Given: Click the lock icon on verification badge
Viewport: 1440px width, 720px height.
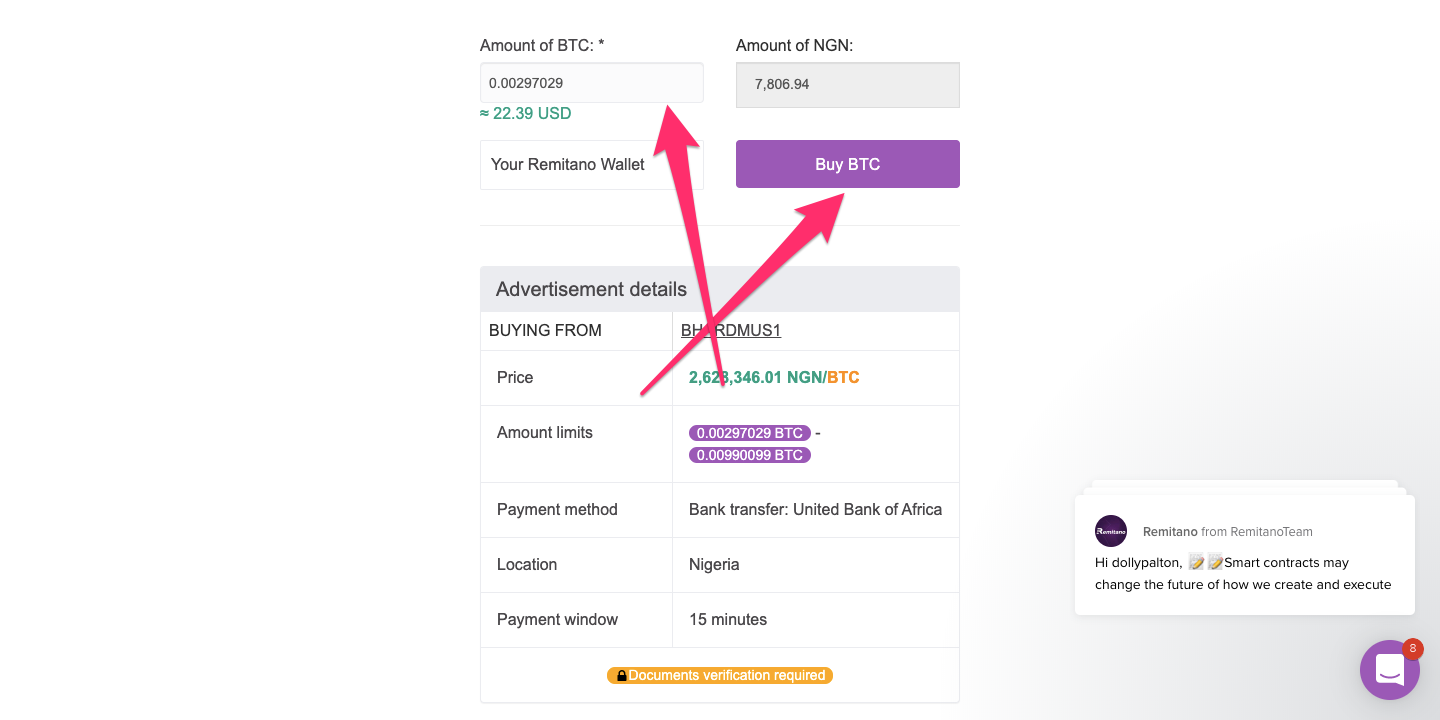Looking at the screenshot, I should (x=621, y=676).
